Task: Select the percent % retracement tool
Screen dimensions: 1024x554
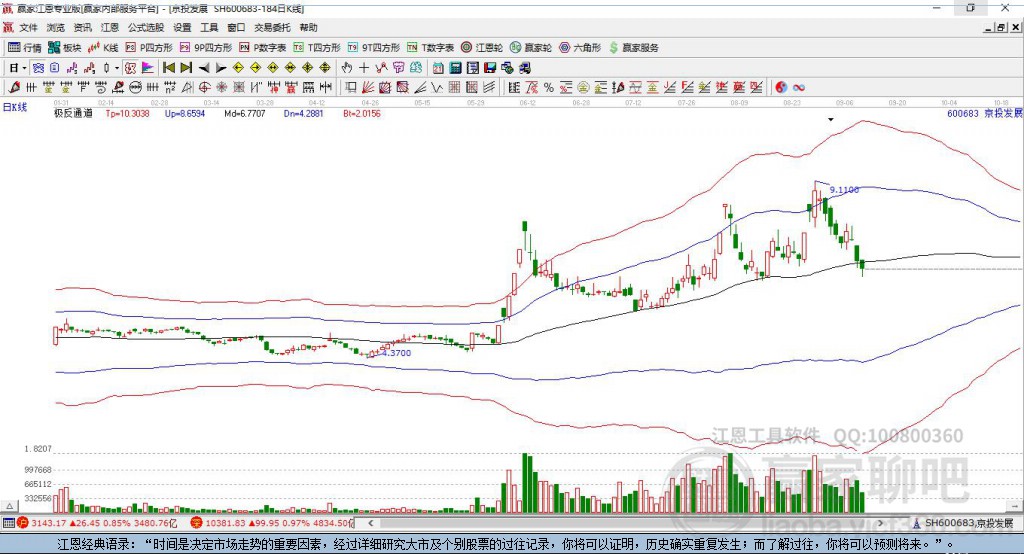Action: (x=549, y=87)
